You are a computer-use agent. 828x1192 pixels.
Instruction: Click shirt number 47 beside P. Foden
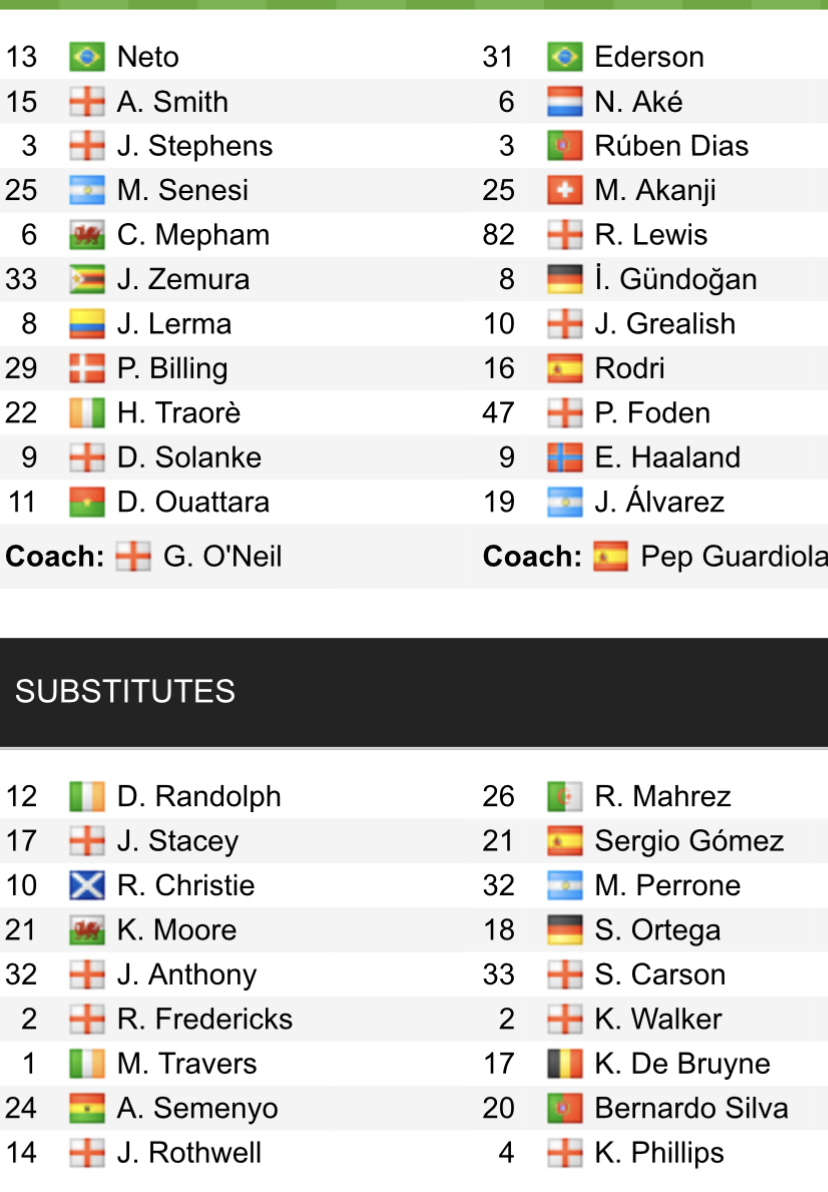pyautogui.click(x=498, y=413)
